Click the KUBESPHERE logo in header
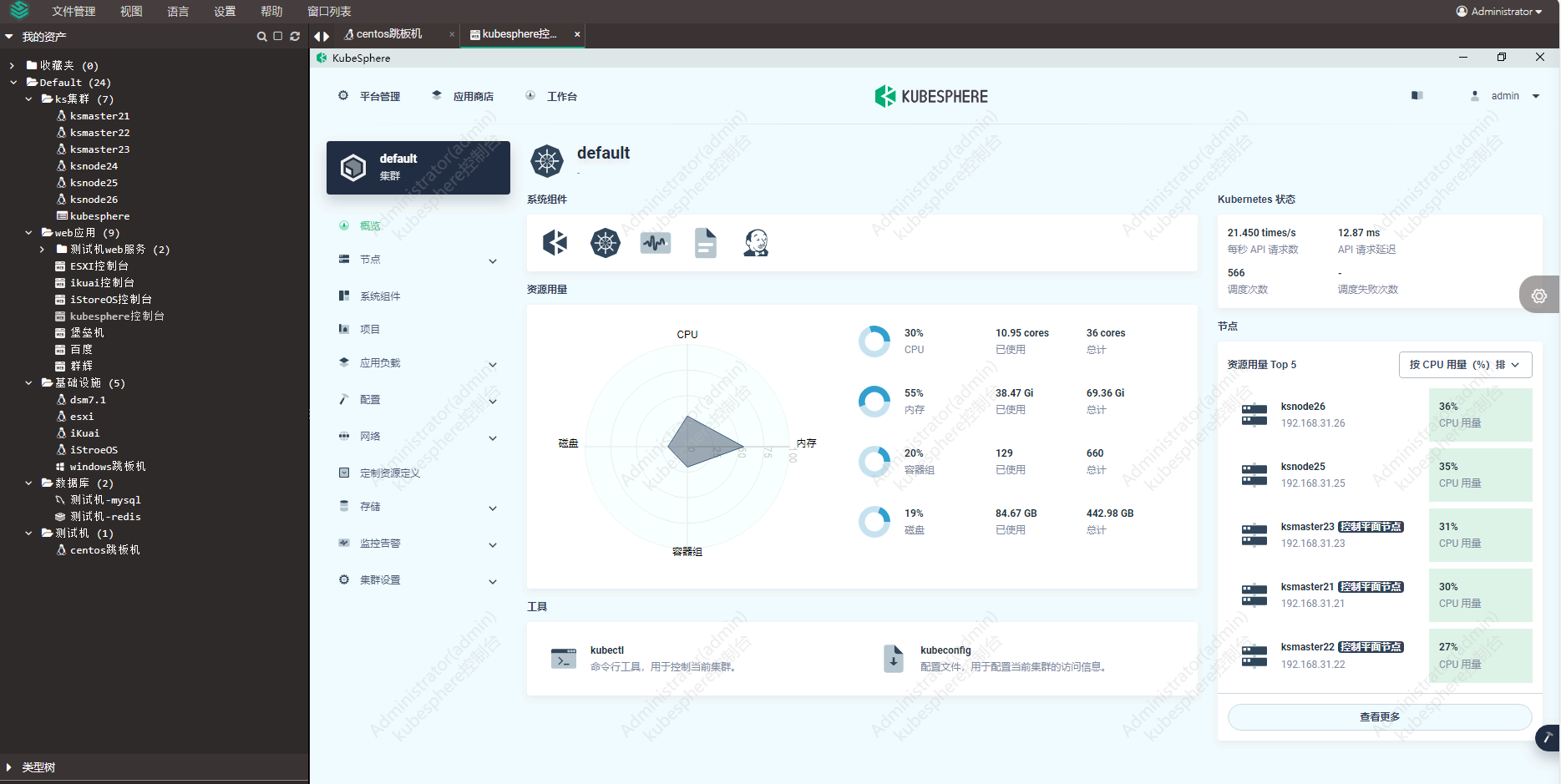The height and width of the screenshot is (784, 1561). click(x=931, y=96)
